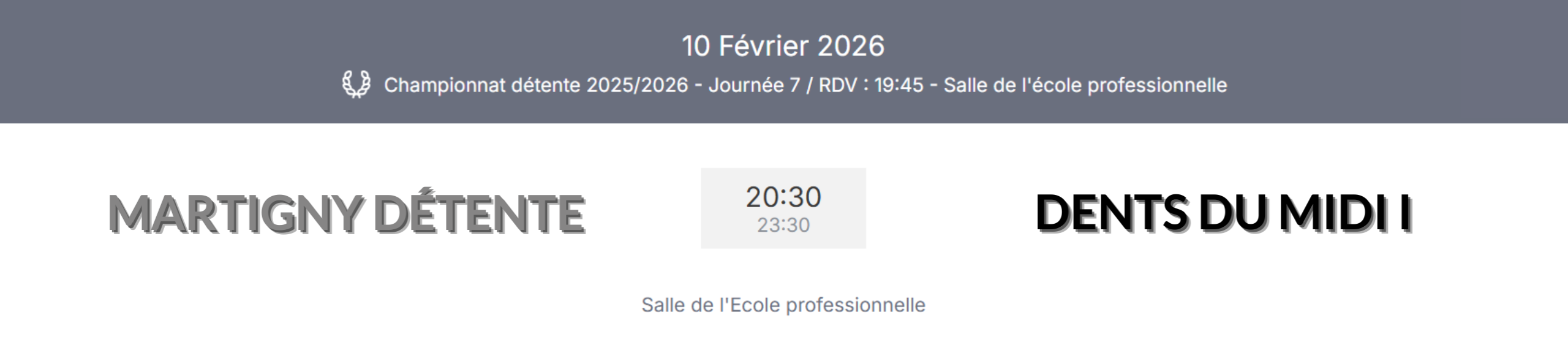Click the year 2026 in the date heading
This screenshot has height=358, width=1568.
point(851,46)
